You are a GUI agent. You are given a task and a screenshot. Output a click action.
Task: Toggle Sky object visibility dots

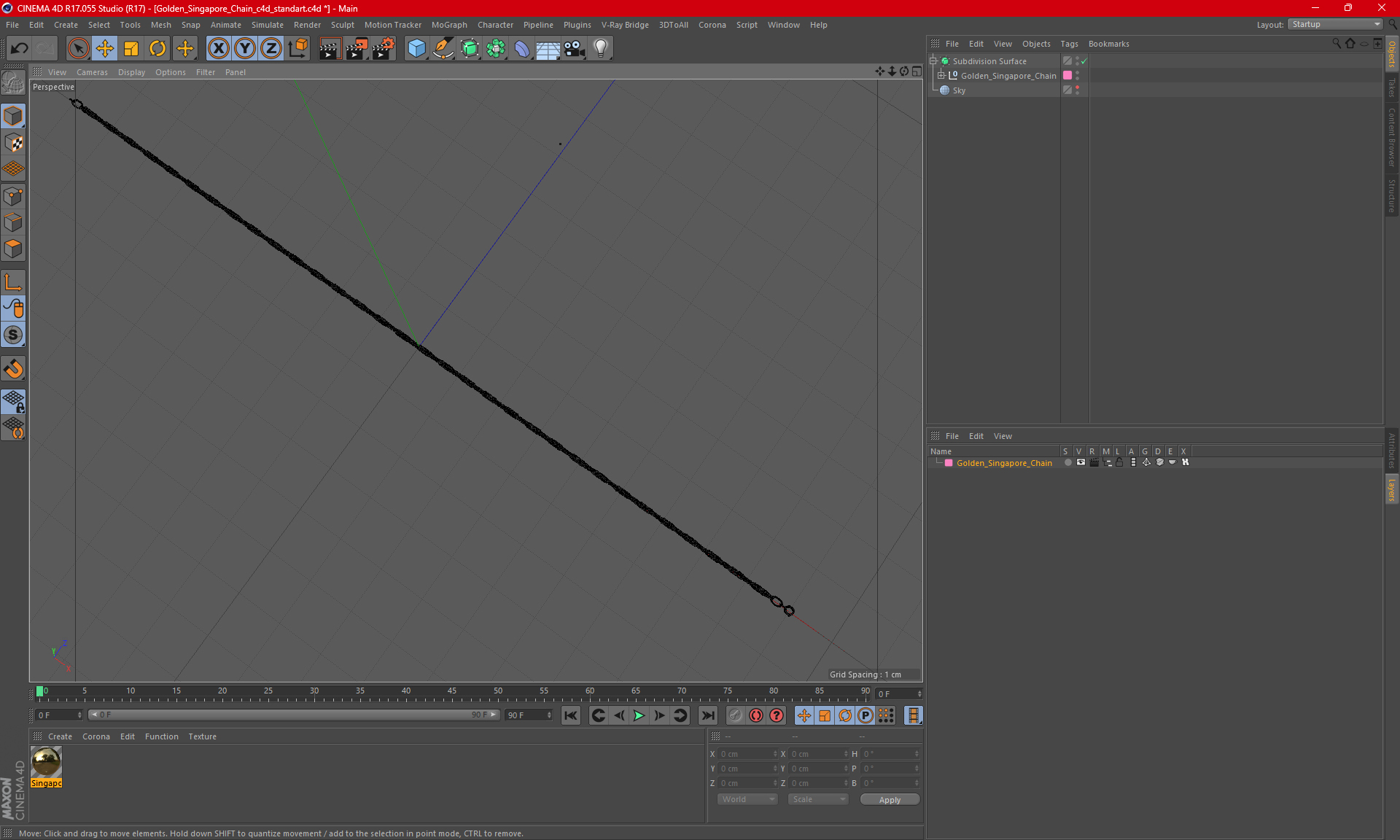(1077, 90)
